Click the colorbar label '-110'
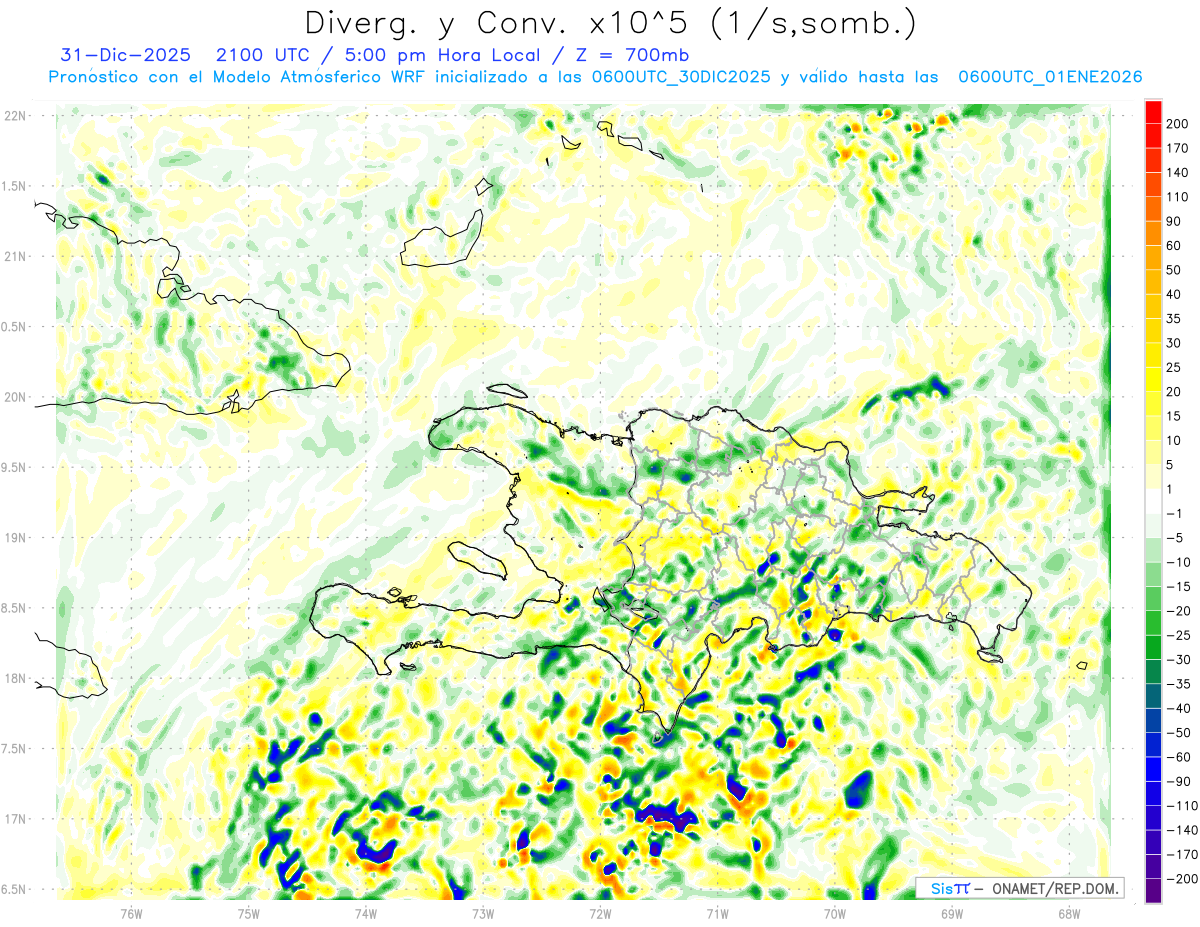The height and width of the screenshot is (927, 1200). tap(1183, 806)
